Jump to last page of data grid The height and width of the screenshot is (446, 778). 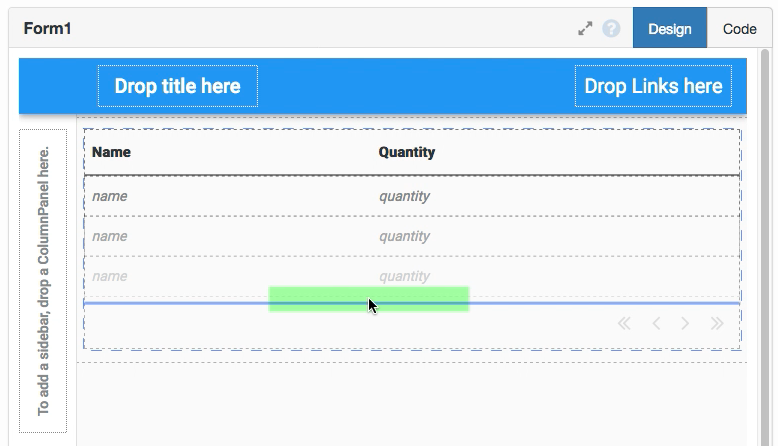click(716, 323)
